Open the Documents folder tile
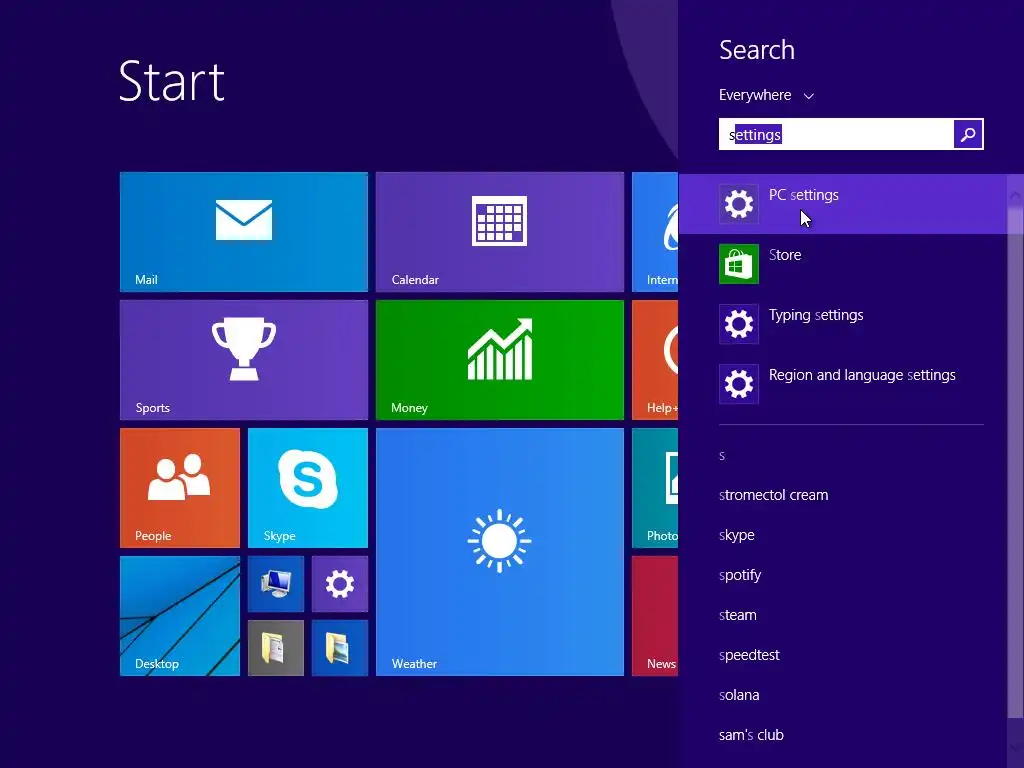 click(x=276, y=648)
